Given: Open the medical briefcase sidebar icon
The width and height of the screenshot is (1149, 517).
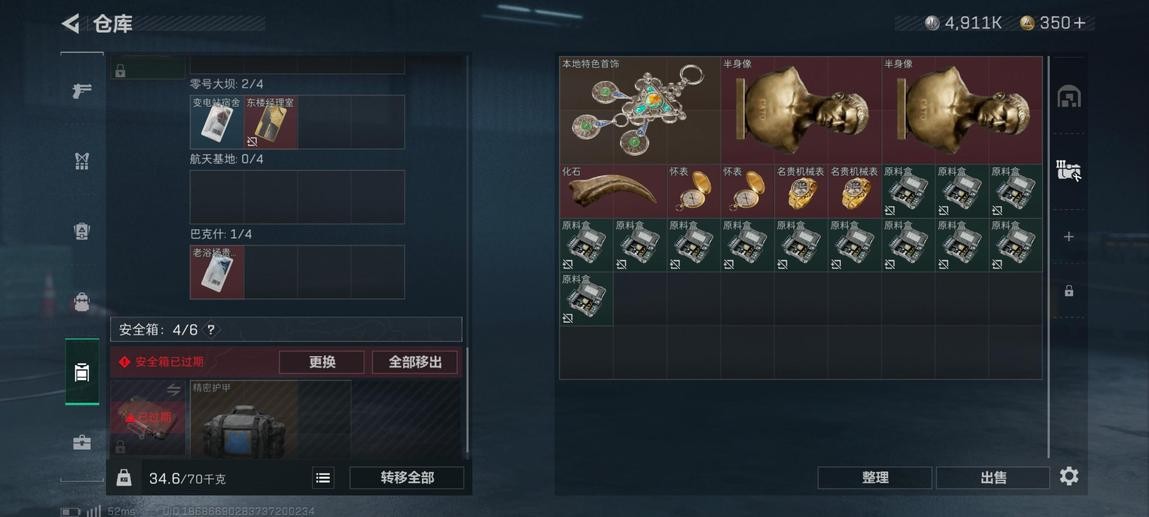Looking at the screenshot, I should pos(81,442).
